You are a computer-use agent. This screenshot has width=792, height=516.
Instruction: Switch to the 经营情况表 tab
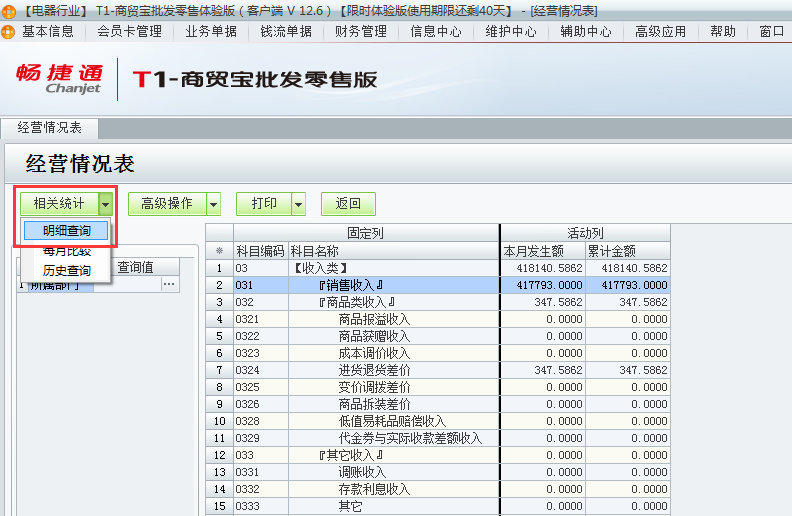50,128
